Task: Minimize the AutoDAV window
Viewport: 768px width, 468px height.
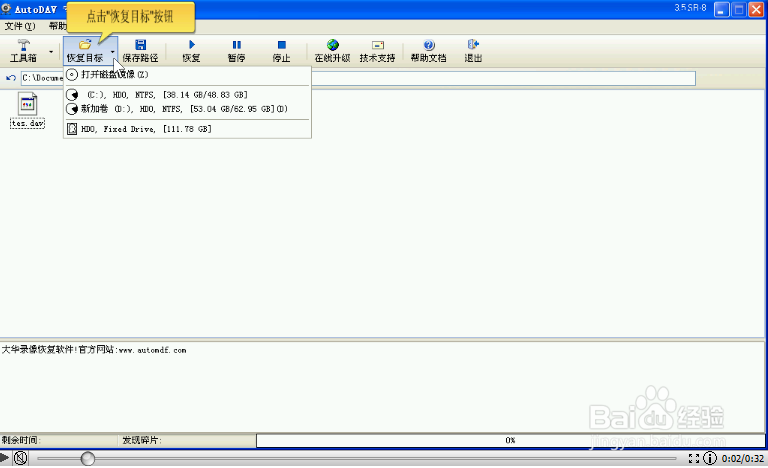Action: coord(721,9)
